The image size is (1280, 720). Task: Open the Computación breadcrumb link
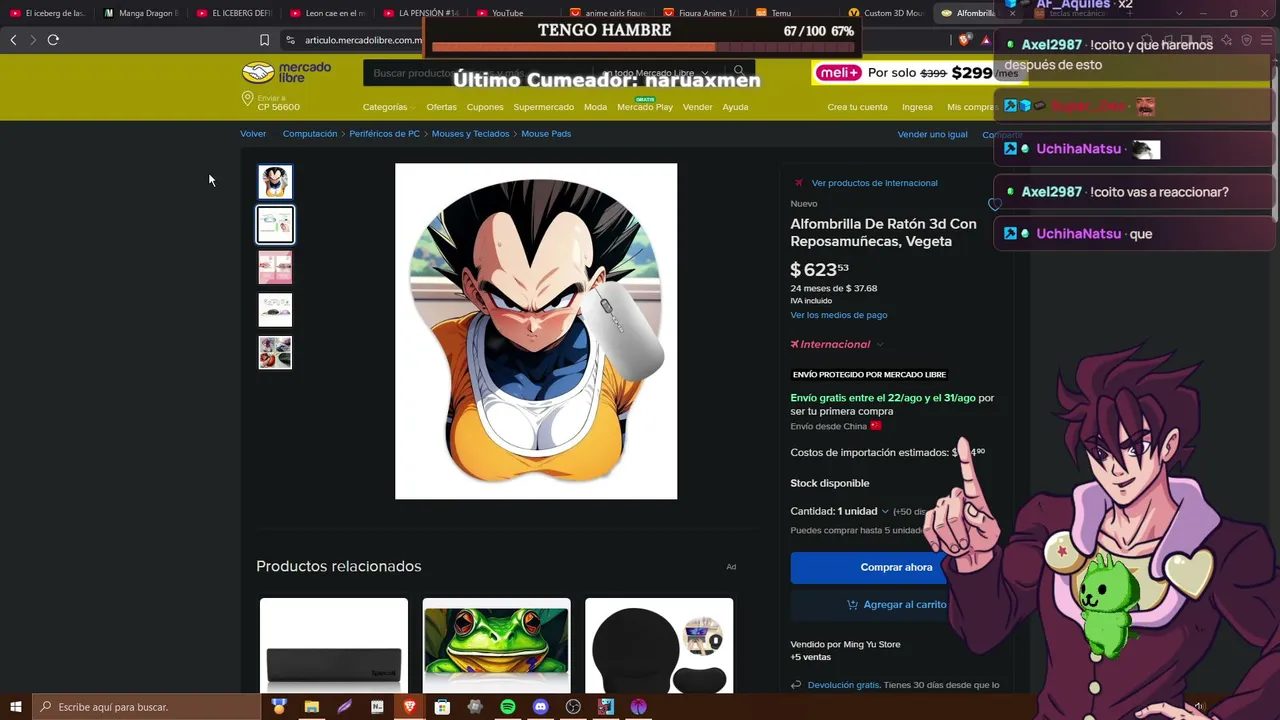310,134
